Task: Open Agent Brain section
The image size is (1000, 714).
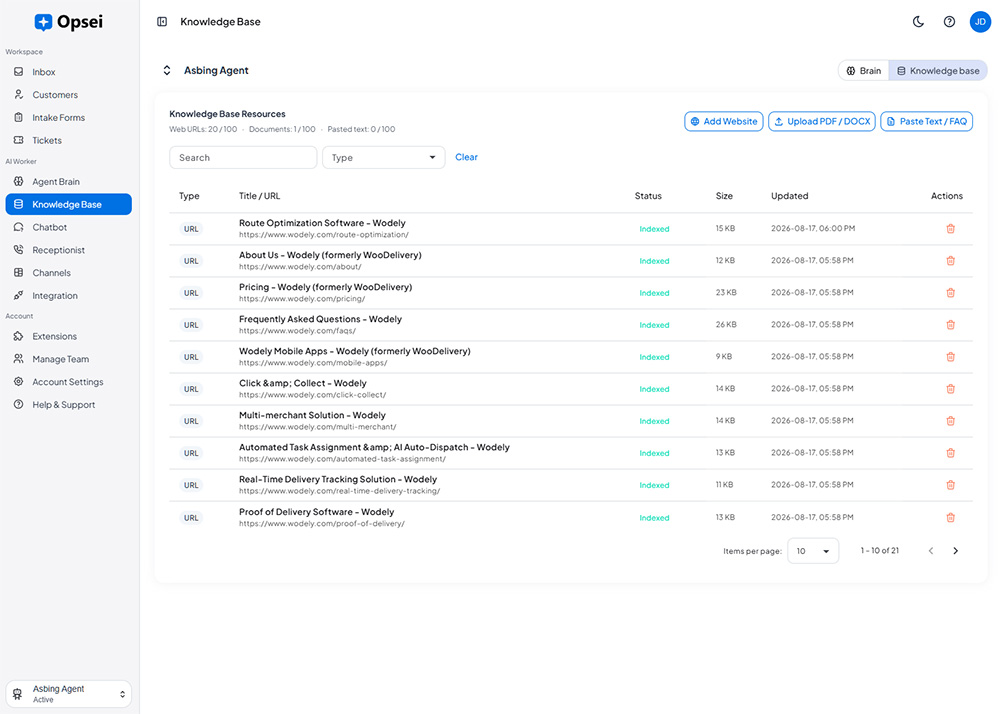Action: point(68,182)
